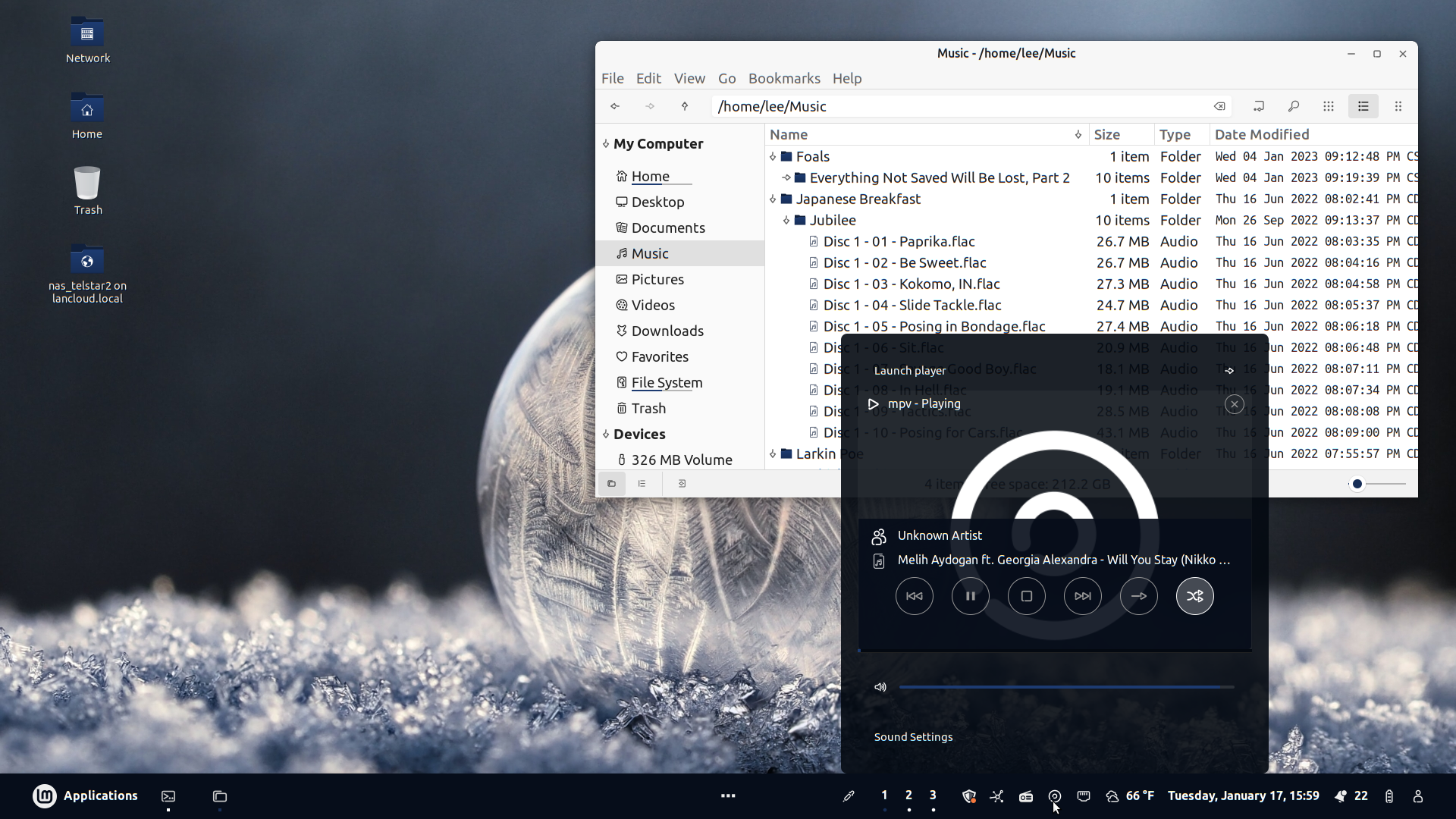Screen dimensions: 1456x819
Task: Open search in file manager toolbar
Action: [x=1293, y=106]
